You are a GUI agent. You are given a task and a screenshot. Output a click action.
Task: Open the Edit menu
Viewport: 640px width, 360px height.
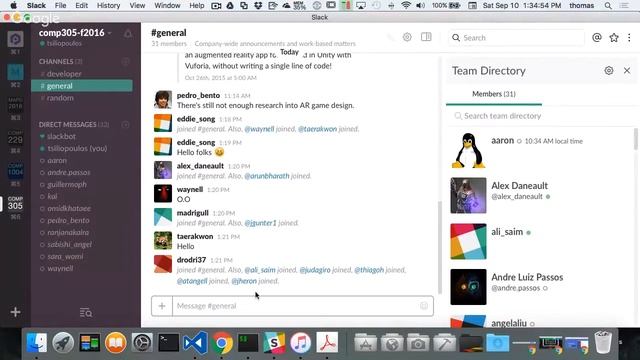82,6
